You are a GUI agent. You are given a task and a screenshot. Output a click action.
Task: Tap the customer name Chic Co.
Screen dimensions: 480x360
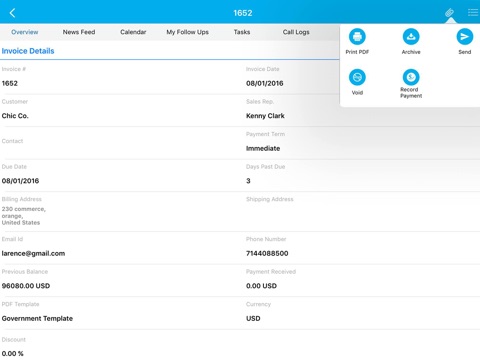pyautogui.click(x=15, y=116)
